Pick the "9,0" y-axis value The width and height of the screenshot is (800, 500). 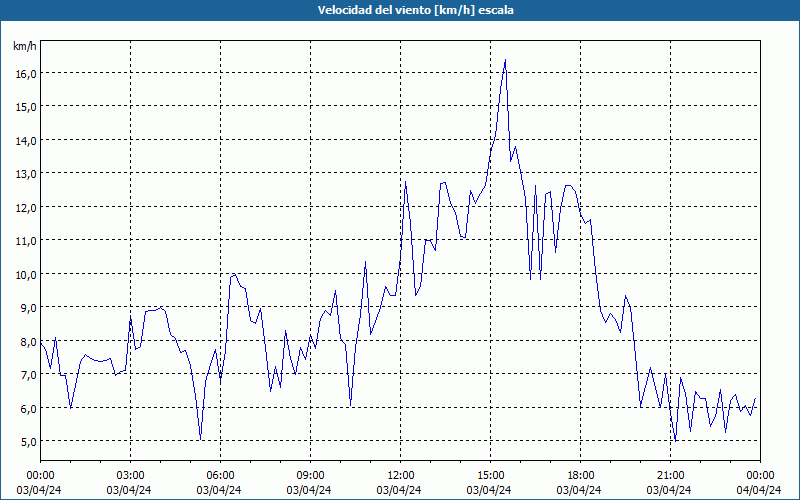28,308
